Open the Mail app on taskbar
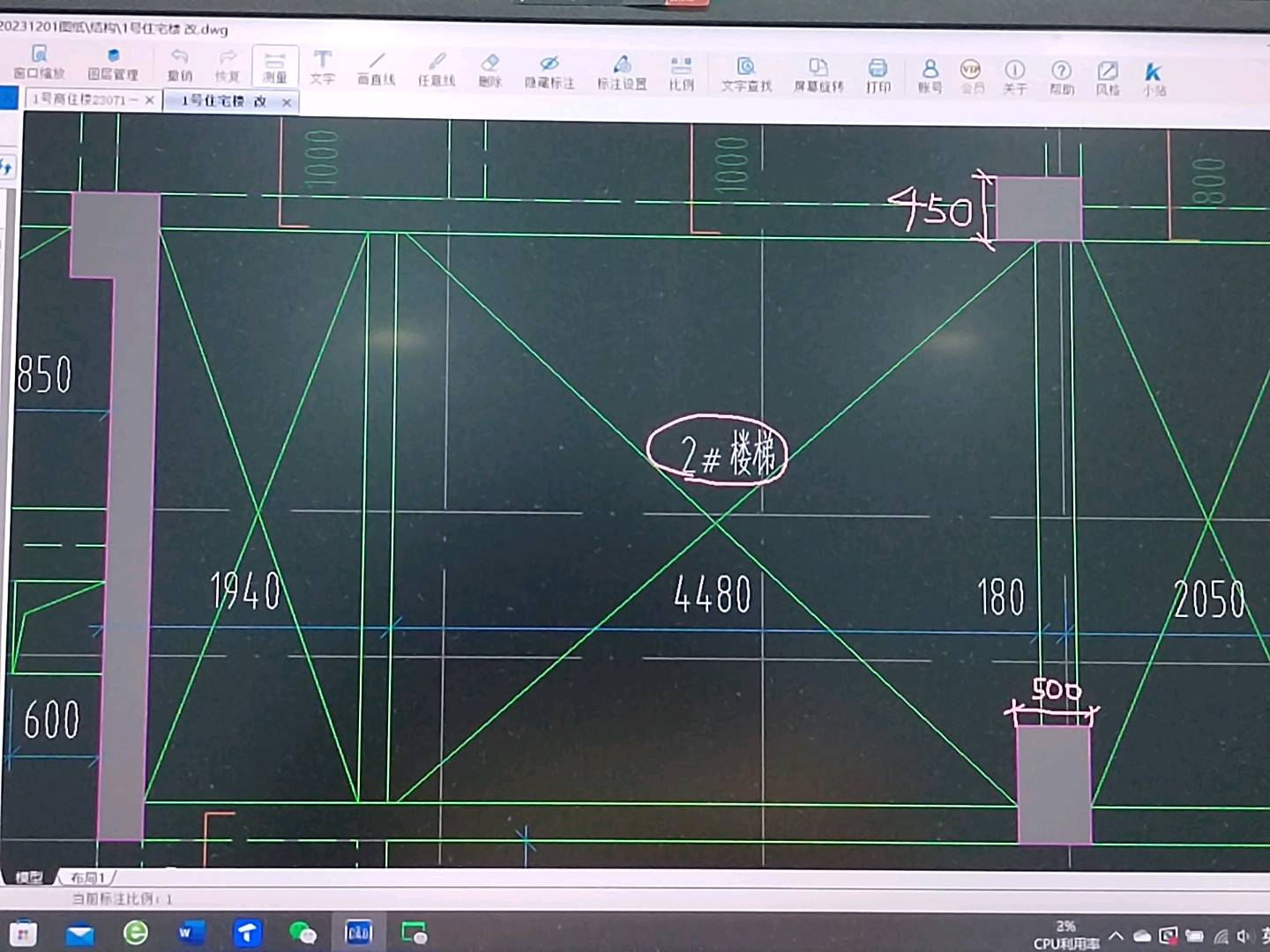This screenshot has width=1270, height=952. [x=80, y=933]
